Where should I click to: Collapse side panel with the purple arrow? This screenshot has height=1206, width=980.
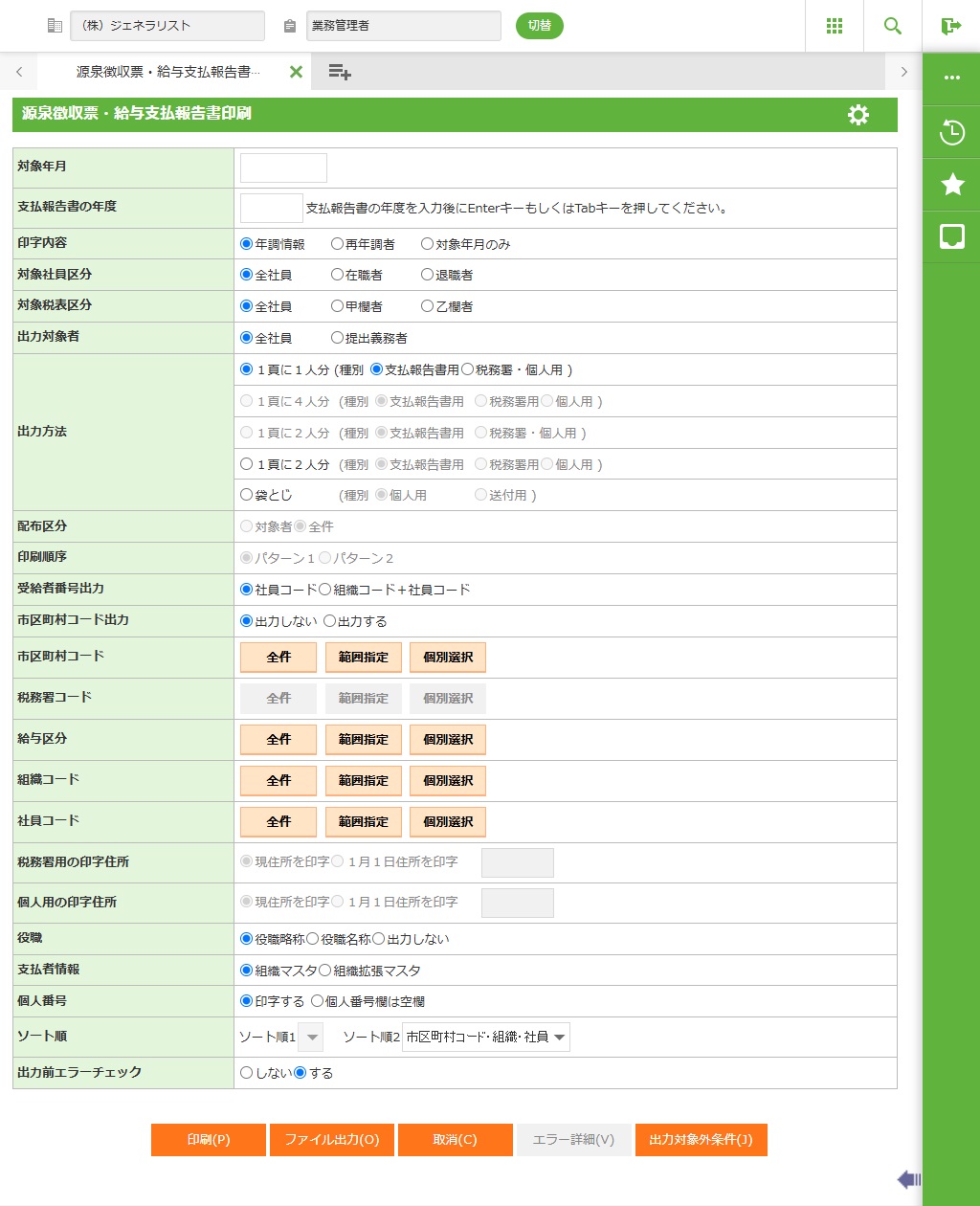click(x=908, y=1179)
